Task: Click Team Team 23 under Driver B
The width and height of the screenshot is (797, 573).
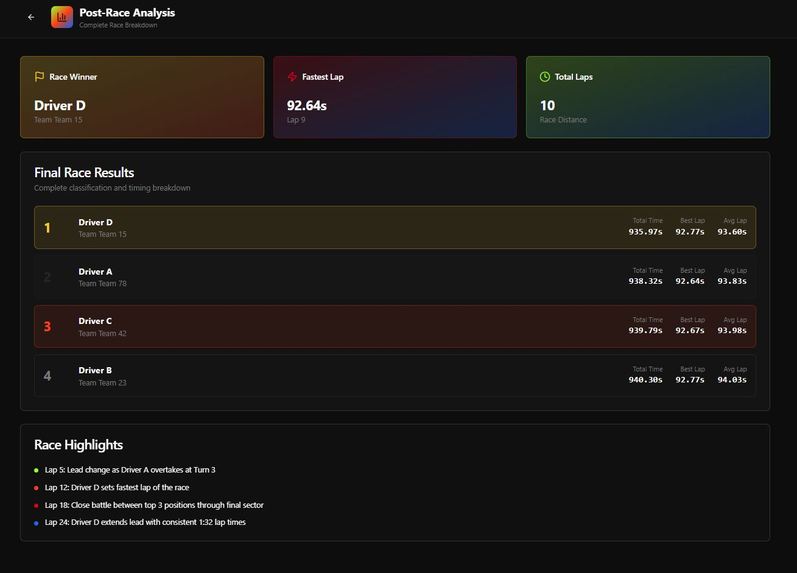Action: pyautogui.click(x=102, y=383)
